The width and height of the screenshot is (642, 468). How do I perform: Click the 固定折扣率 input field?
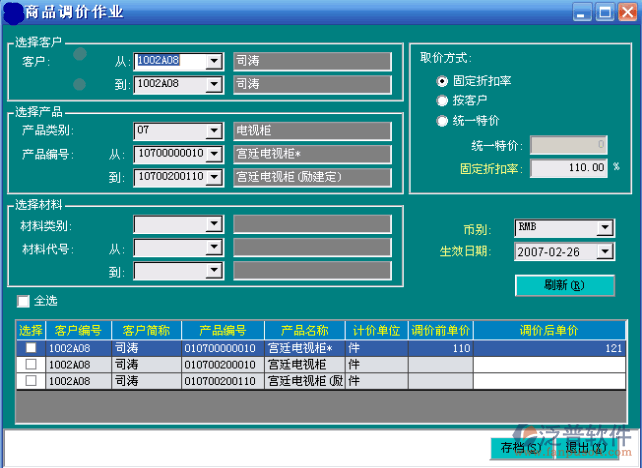coord(568,168)
